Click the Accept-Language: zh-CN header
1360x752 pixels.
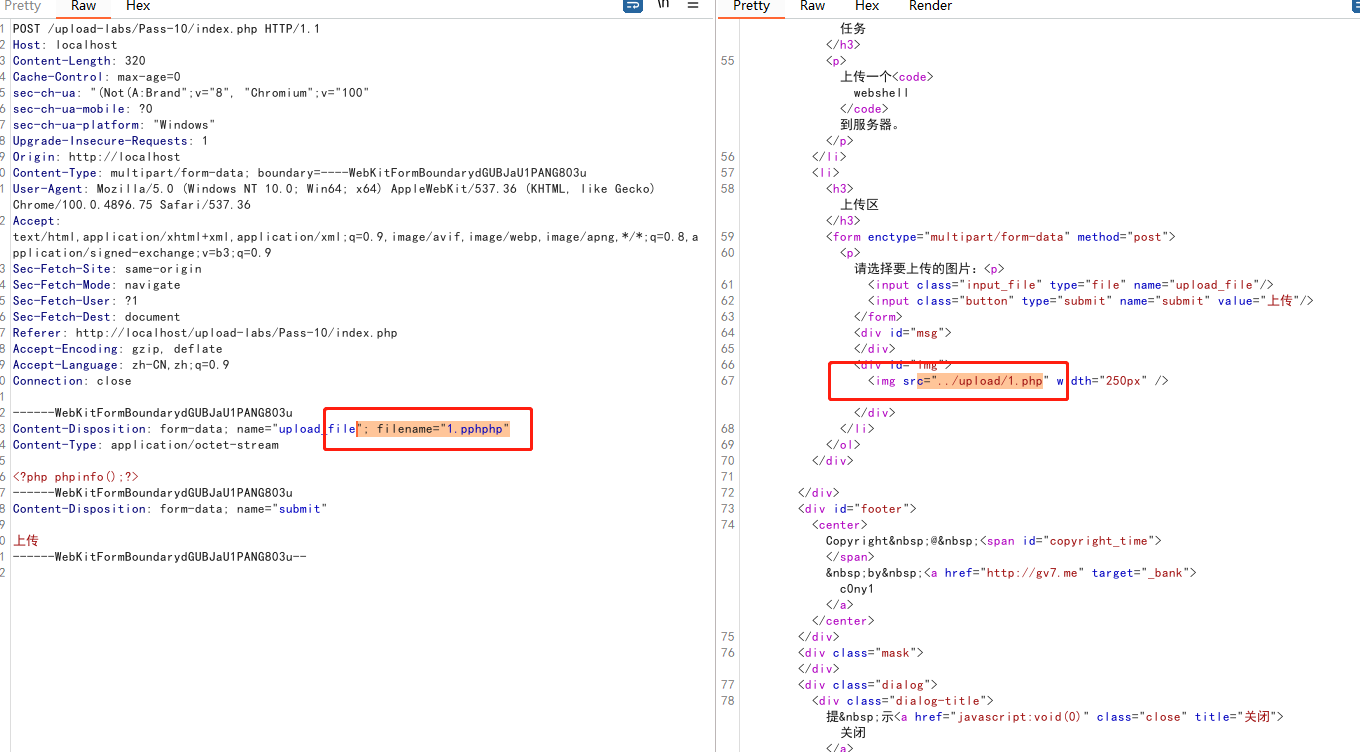click(121, 365)
